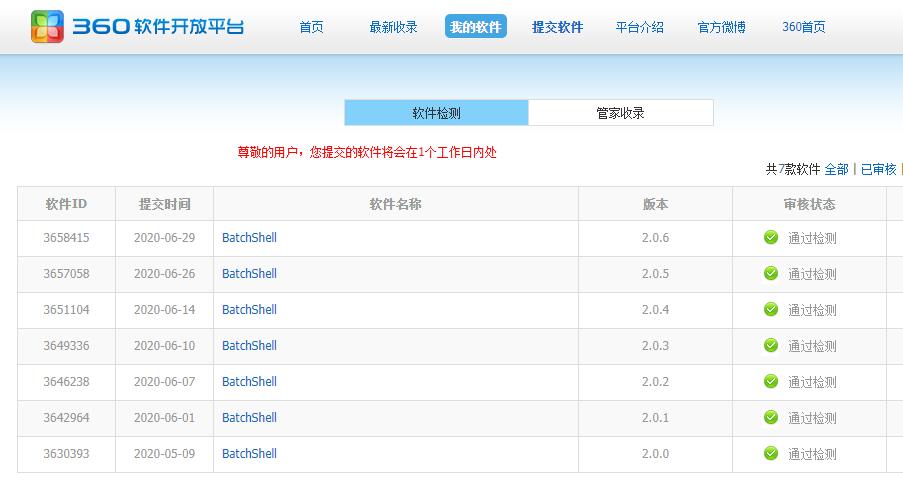
Task: Click version 2.0.4 cell
Action: click(655, 310)
